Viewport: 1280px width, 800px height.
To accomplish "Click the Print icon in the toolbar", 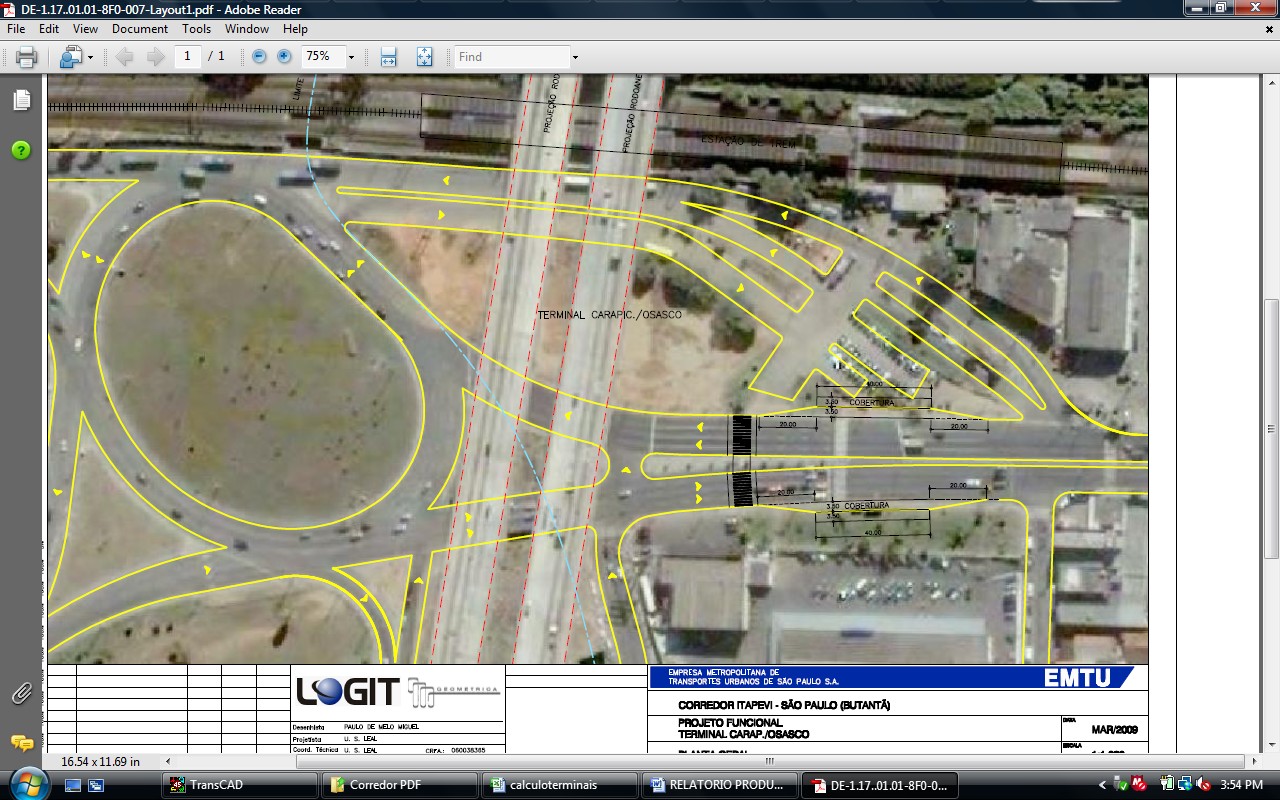I will tap(27, 57).
